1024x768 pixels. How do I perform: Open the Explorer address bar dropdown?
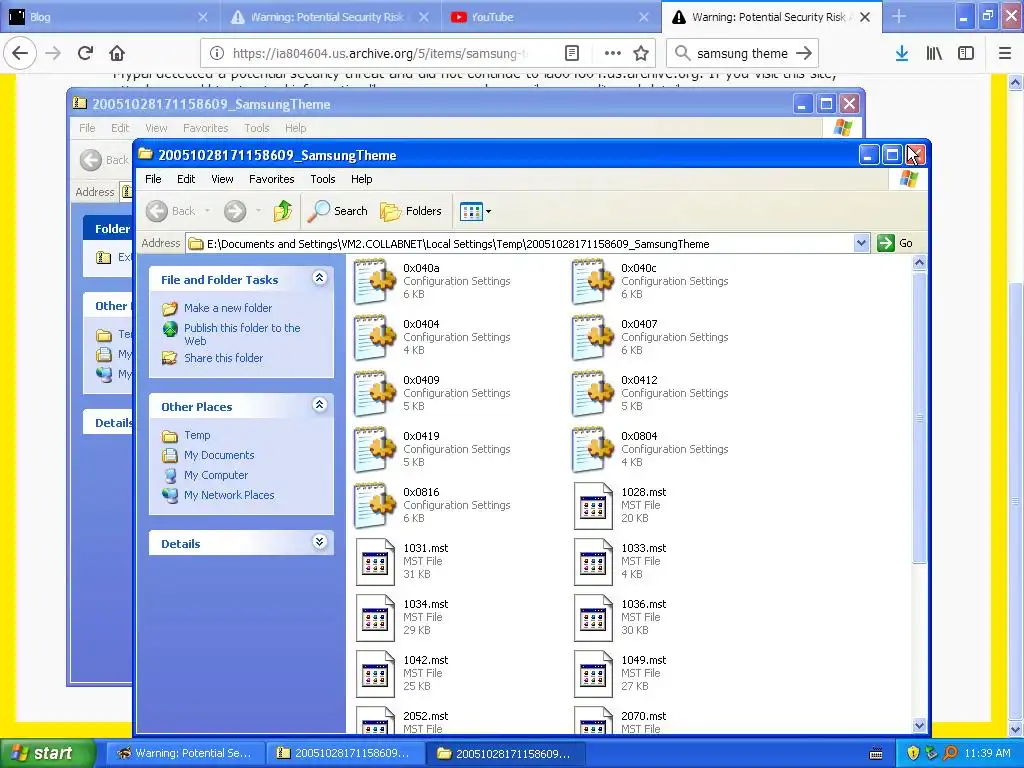click(861, 244)
